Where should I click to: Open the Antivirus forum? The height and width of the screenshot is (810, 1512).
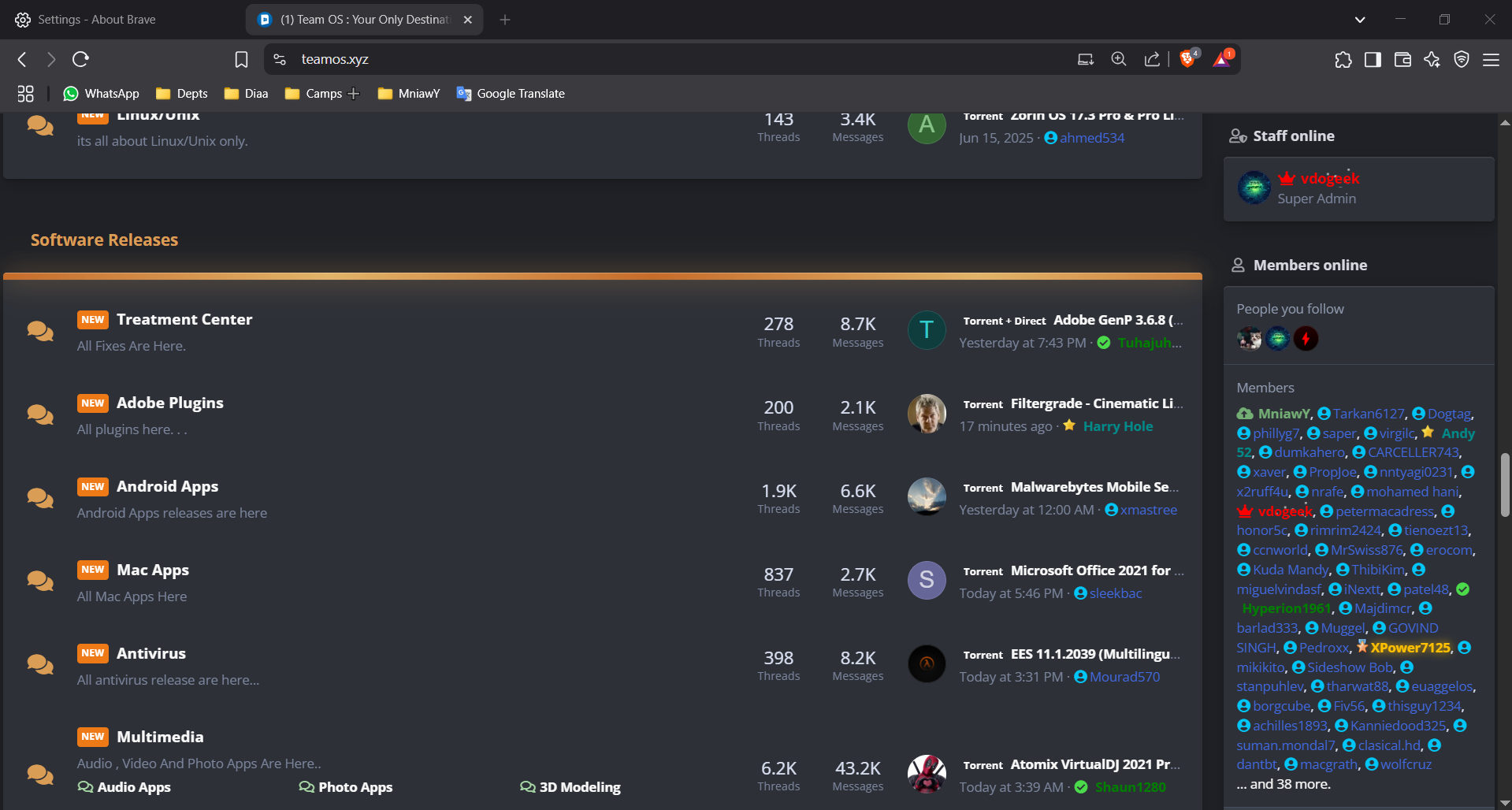pyautogui.click(x=151, y=653)
